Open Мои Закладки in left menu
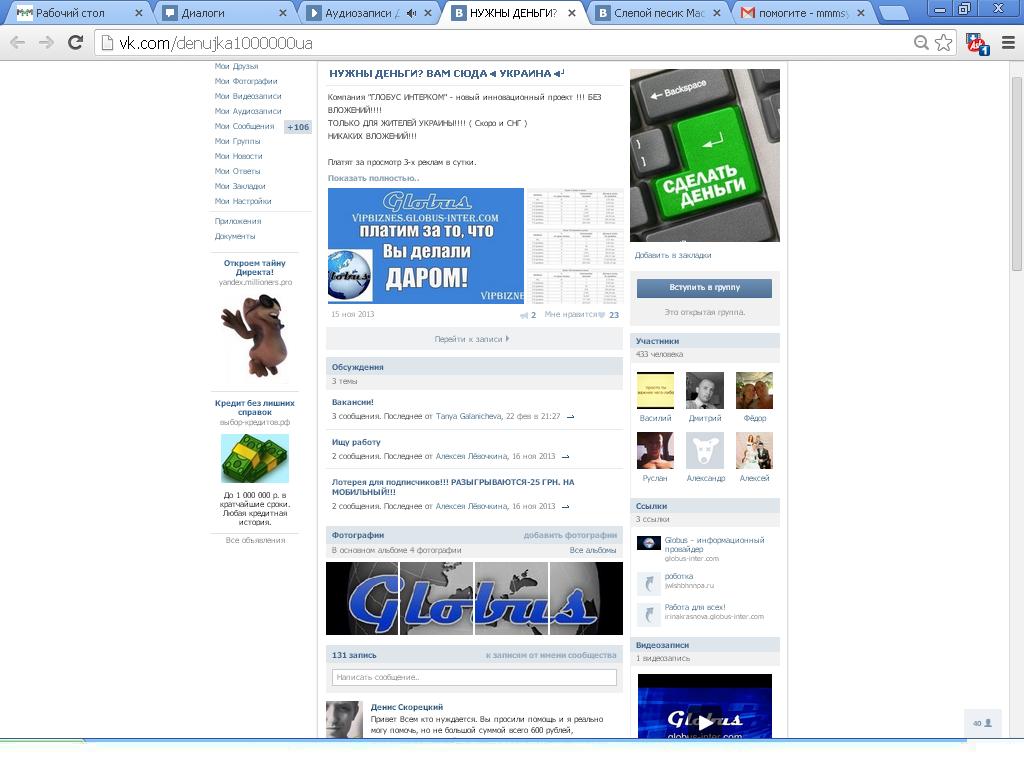This screenshot has height=761, width=1024. click(240, 186)
